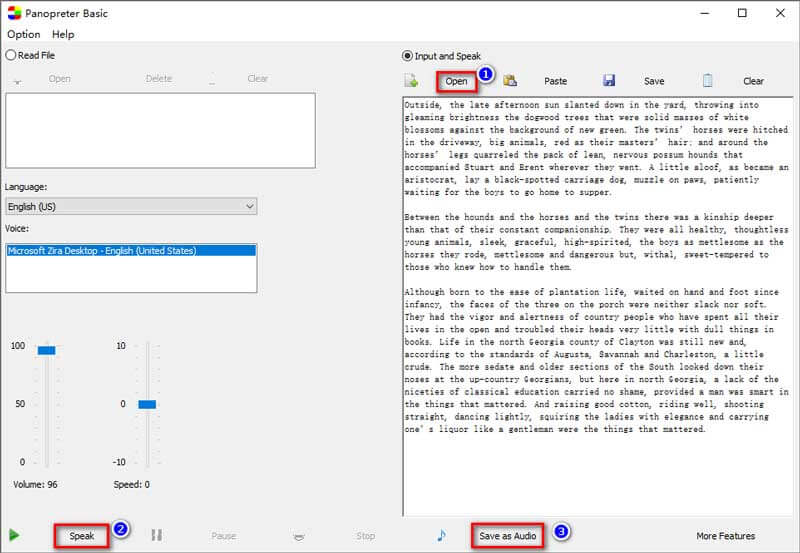Click the disabled Delete button
This screenshot has height=553, width=800.
pos(159,79)
